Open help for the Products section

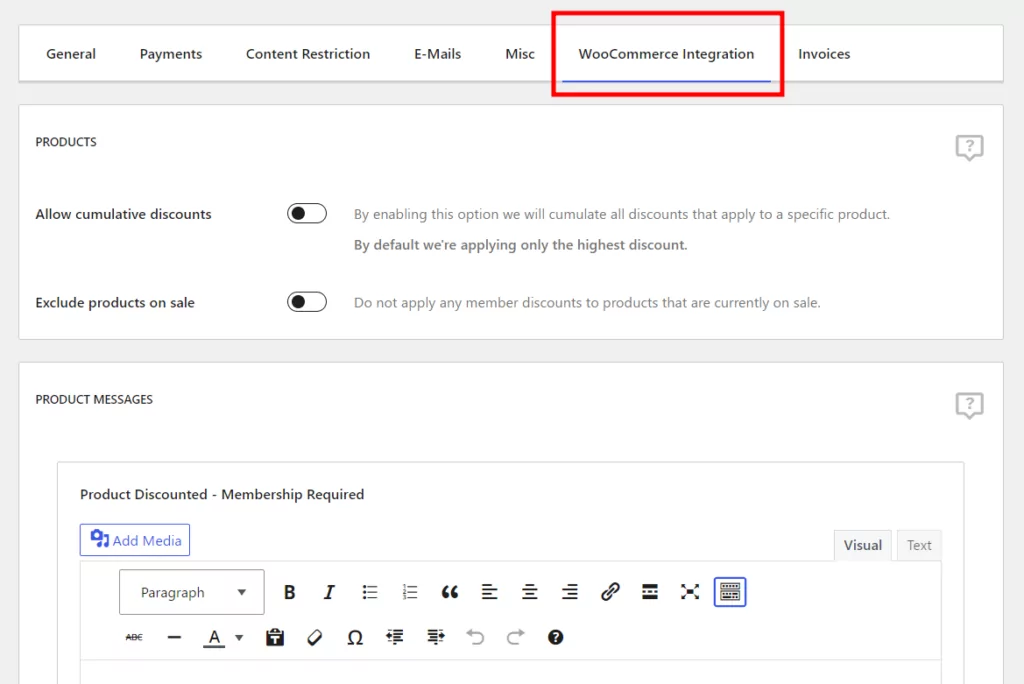969,148
